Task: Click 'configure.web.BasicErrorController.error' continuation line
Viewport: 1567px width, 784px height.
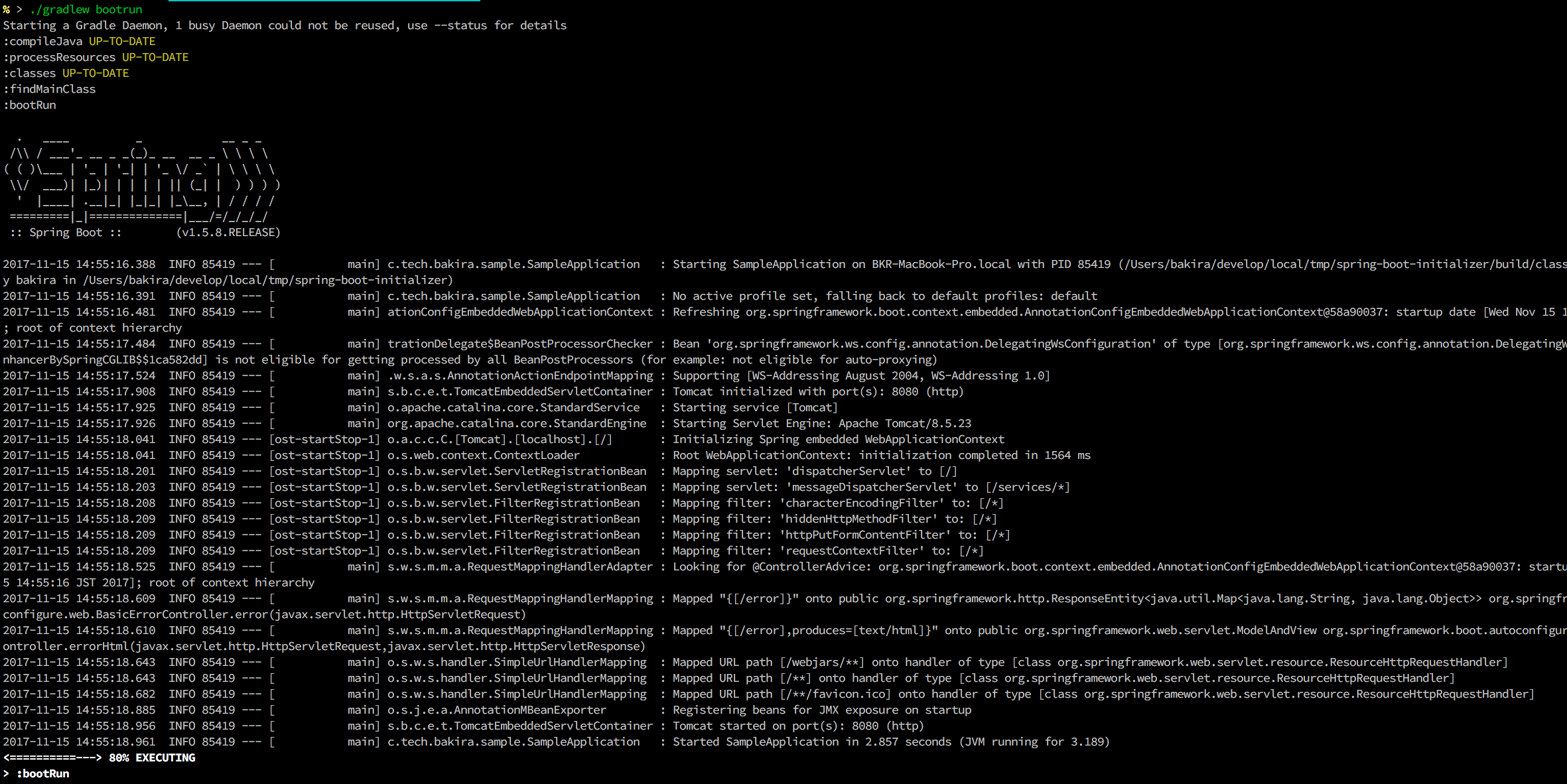Action: click(x=264, y=614)
